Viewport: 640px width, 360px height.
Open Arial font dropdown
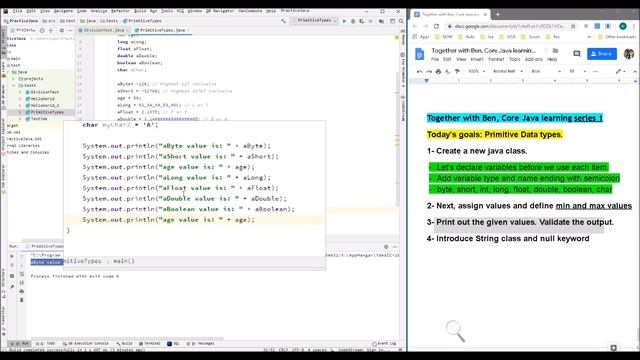click(x=546, y=71)
